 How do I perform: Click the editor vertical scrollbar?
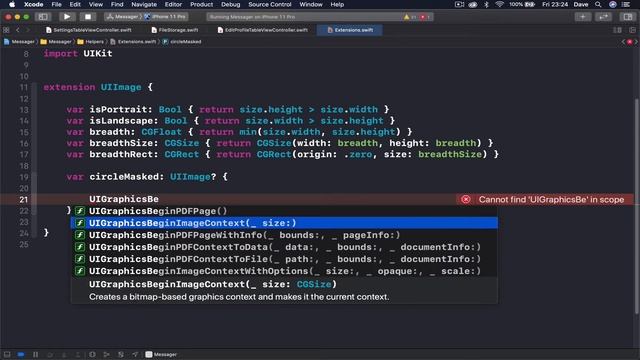click(636, 206)
